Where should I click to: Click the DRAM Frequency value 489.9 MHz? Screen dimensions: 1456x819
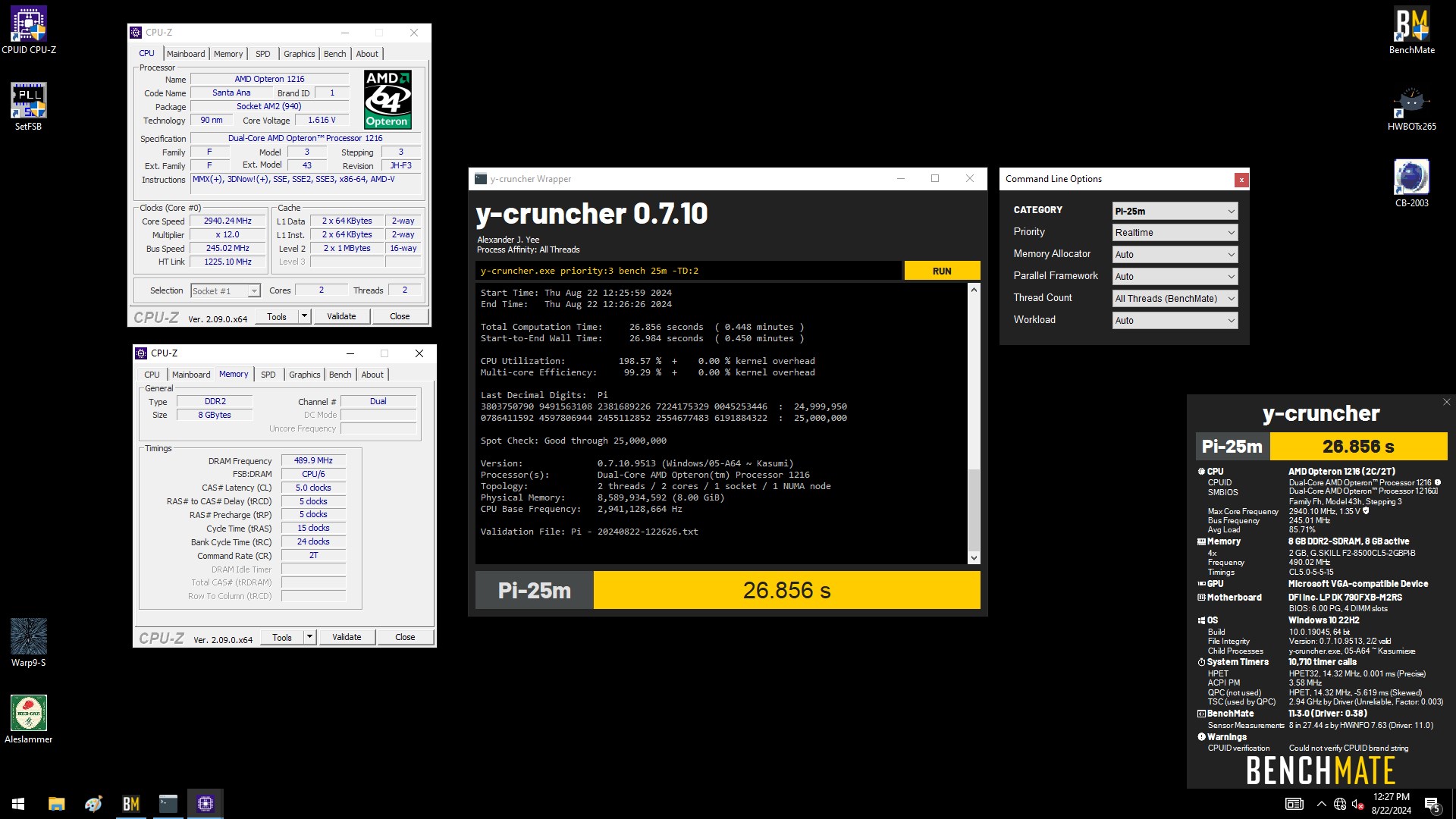tap(313, 460)
